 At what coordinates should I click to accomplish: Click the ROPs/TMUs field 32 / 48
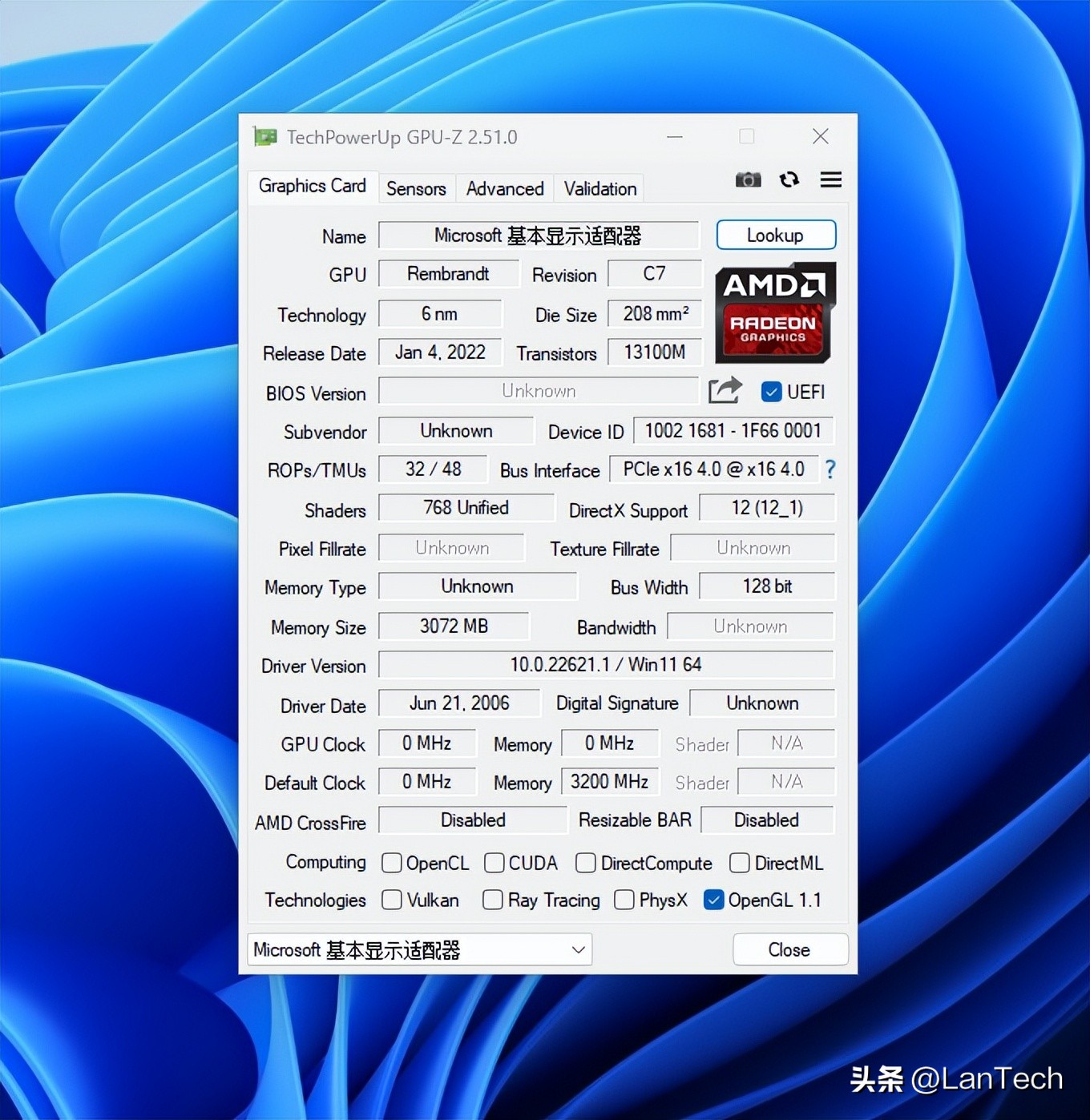click(x=433, y=469)
